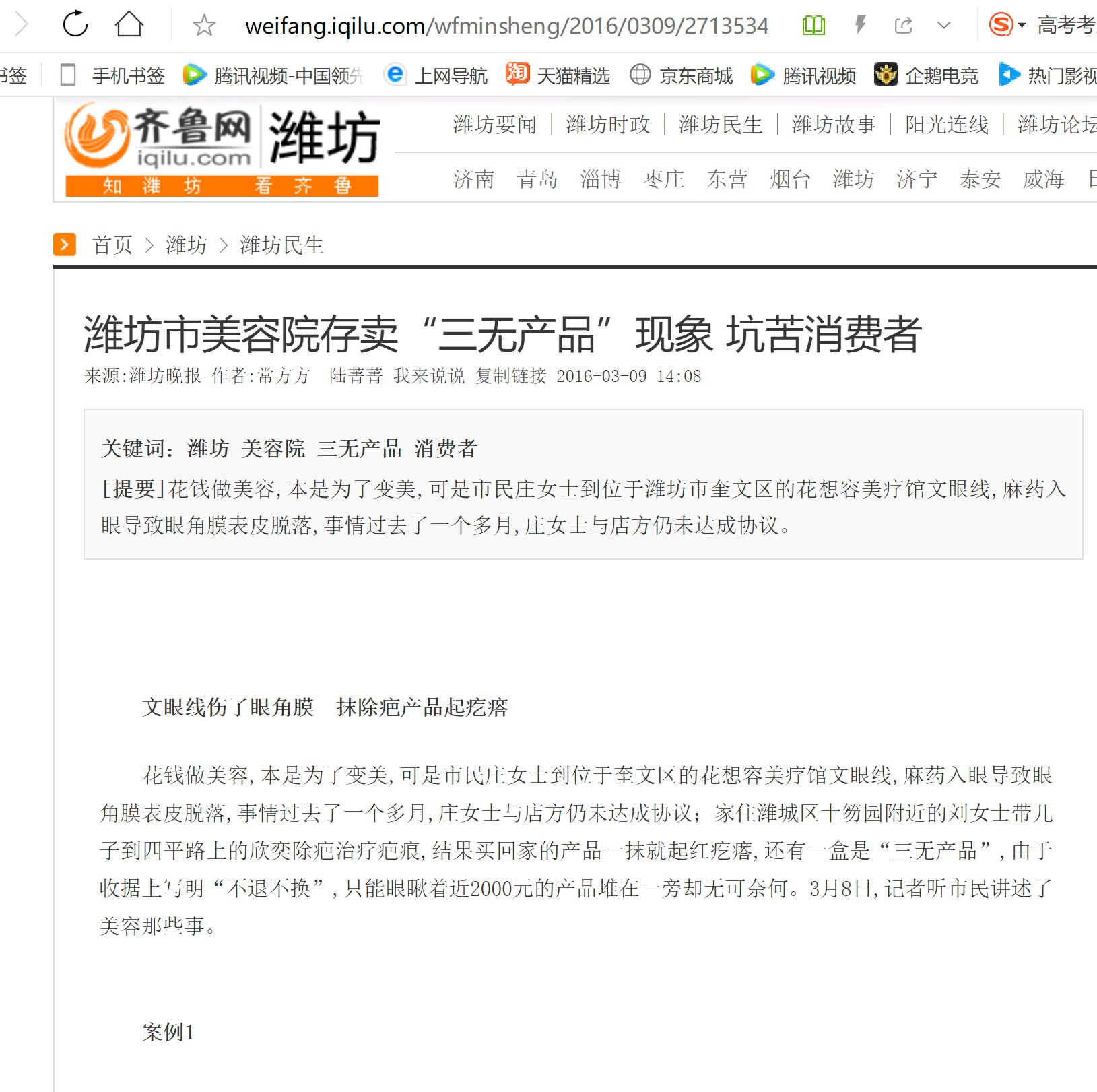Select the 阳光连线 navigation tab
1097x1092 pixels.
[x=947, y=125]
